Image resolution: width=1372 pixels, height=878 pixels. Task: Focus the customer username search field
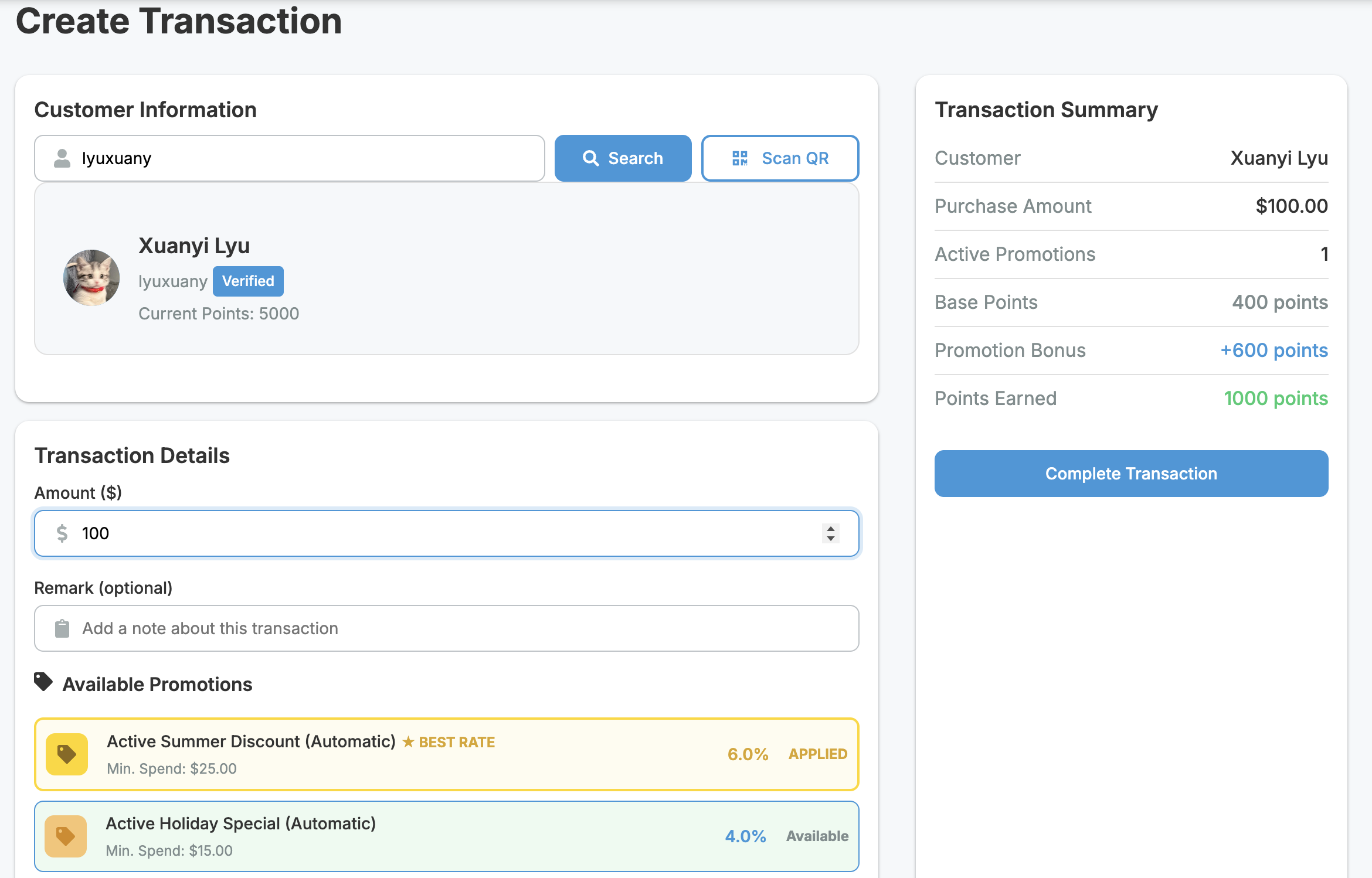(x=305, y=158)
